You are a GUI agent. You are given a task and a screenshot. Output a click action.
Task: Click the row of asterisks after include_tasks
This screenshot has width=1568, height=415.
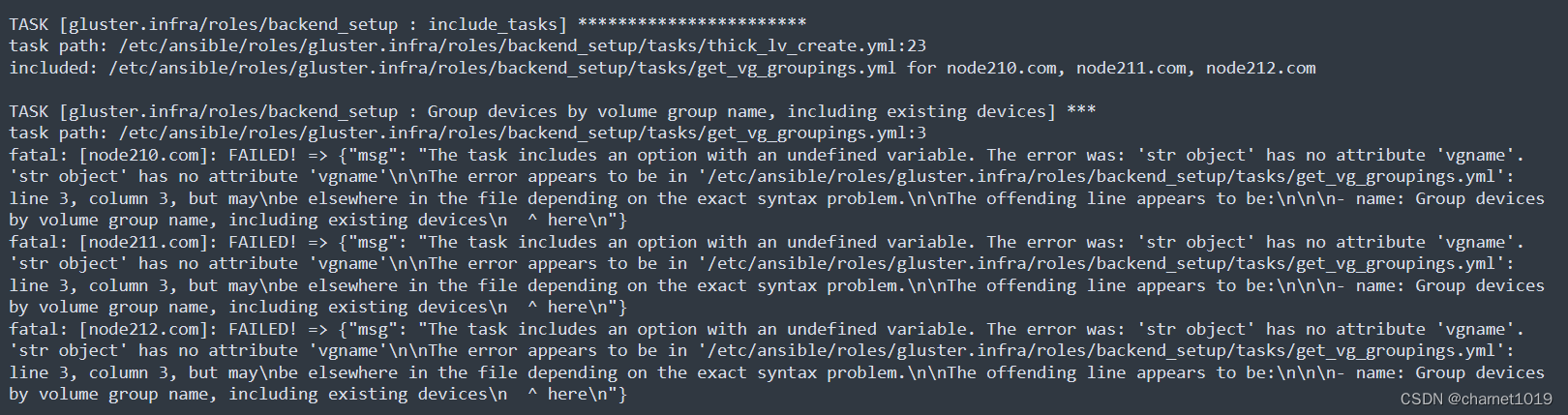pyautogui.click(x=692, y=22)
